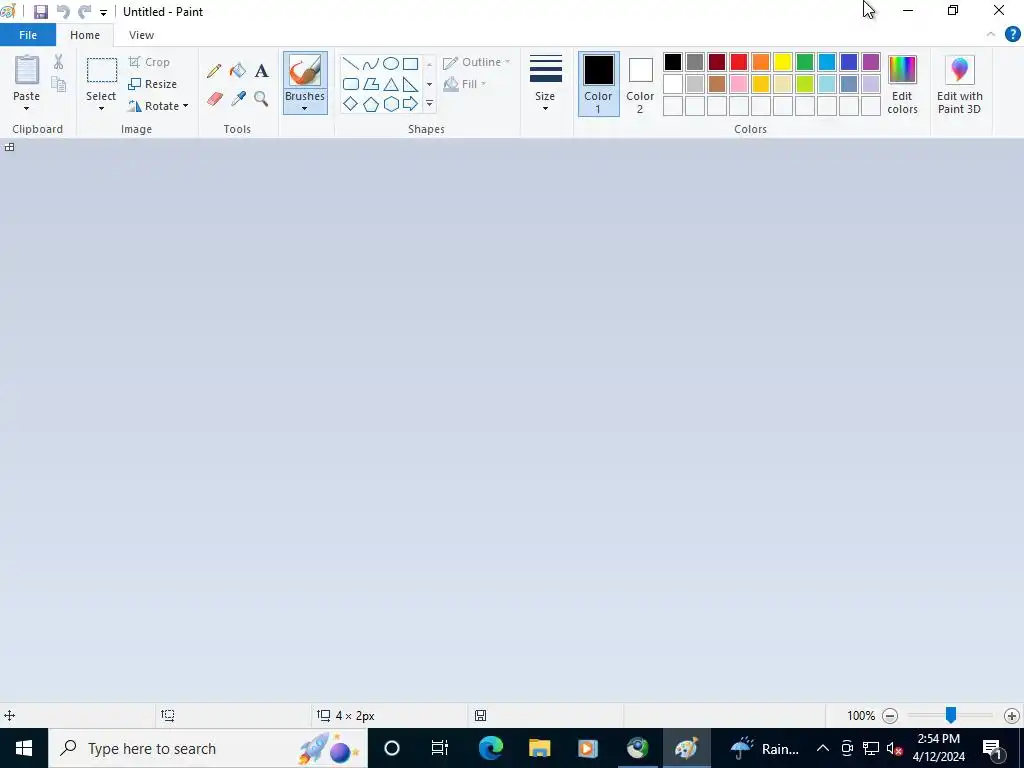
Task: Activate Color 1 foreground selector
Action: point(598,84)
